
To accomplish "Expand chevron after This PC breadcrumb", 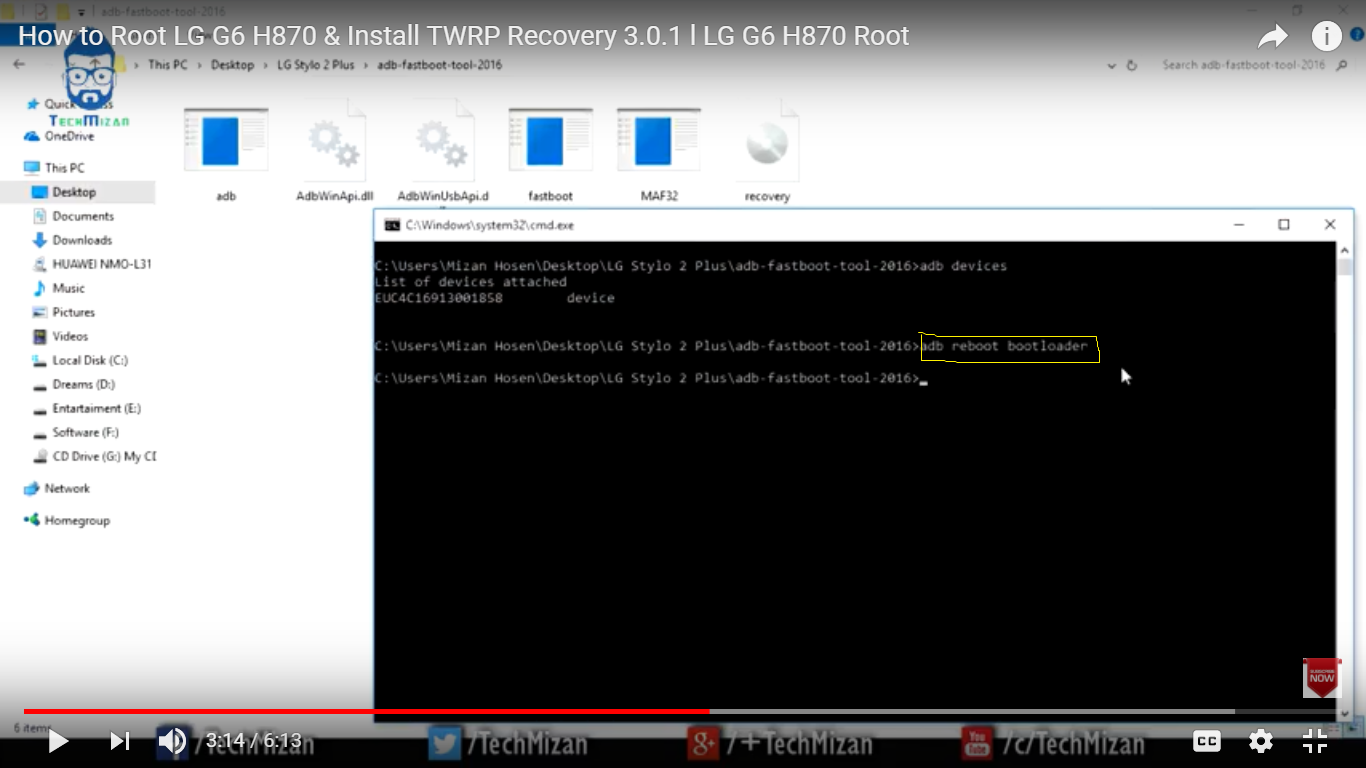I will pos(198,65).
